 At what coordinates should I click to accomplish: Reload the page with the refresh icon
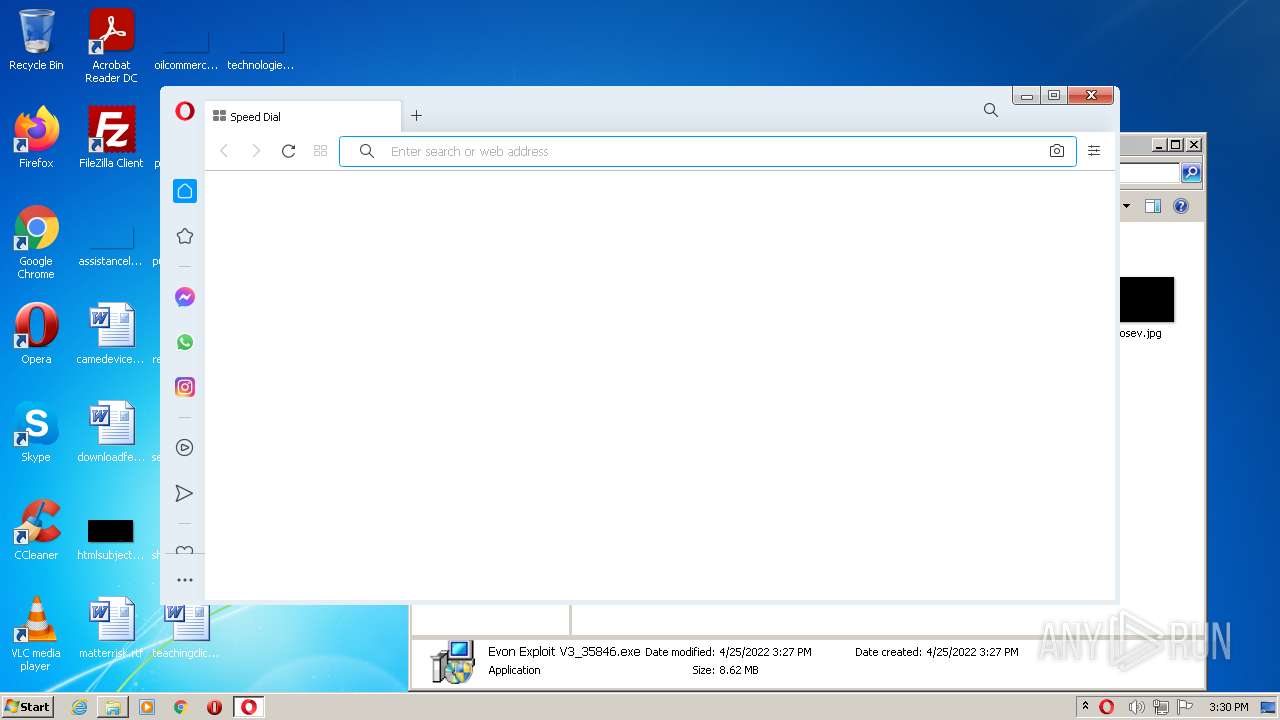click(x=288, y=151)
